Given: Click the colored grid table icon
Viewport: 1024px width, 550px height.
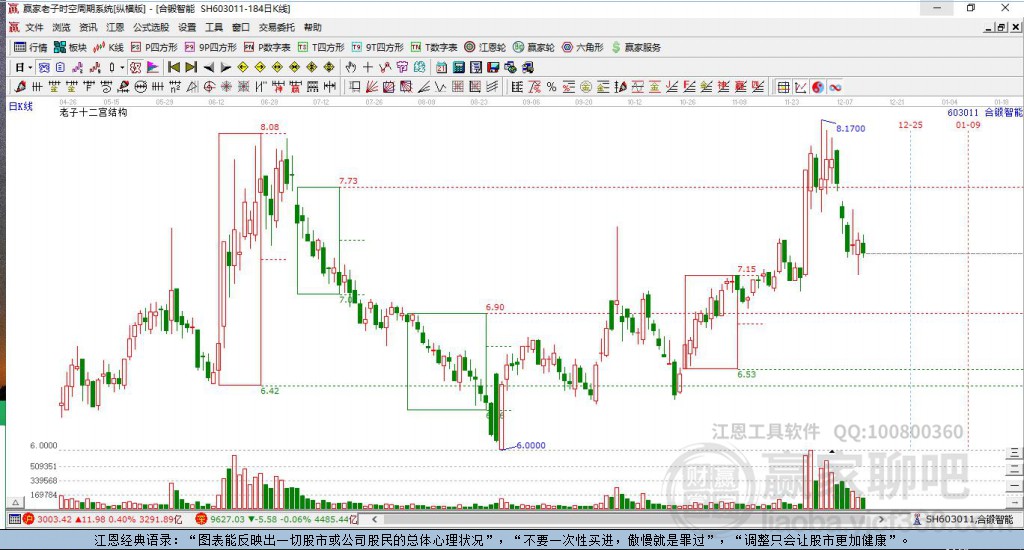Looking at the screenshot, I should click(x=784, y=87).
